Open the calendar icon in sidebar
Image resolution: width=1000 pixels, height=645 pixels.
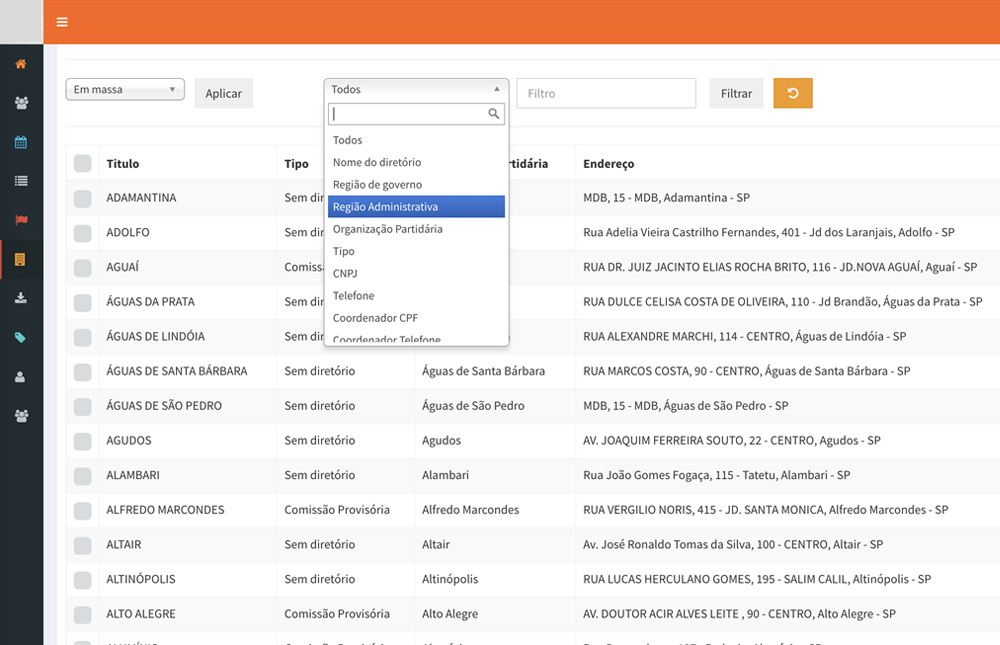[21, 142]
